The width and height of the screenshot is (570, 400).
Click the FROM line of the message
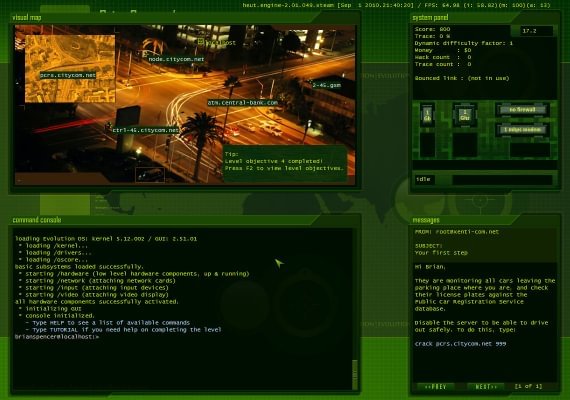457,232
